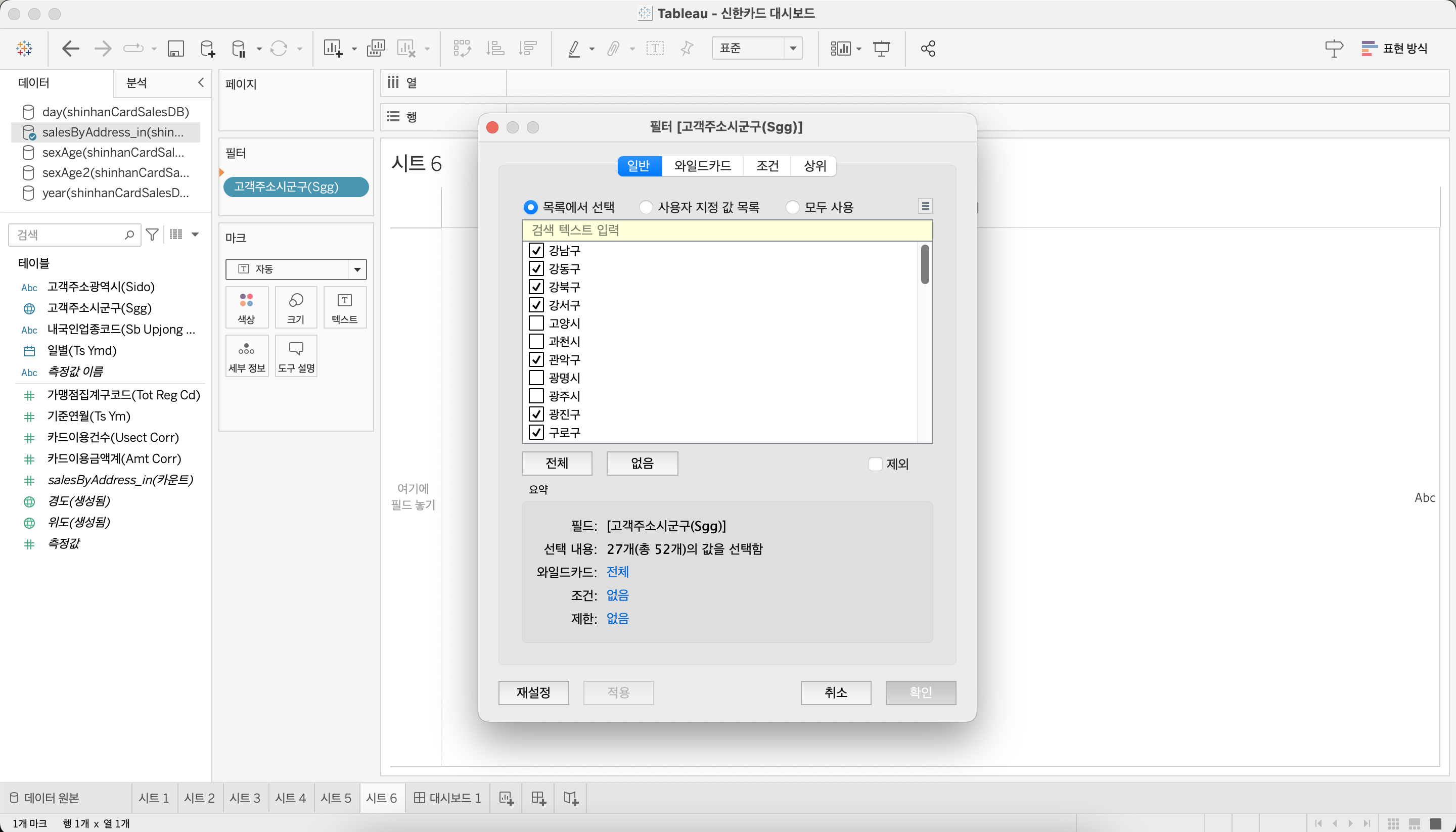Click the Tooltip (도구 설명) mark card
The image size is (1456, 832).
(296, 356)
